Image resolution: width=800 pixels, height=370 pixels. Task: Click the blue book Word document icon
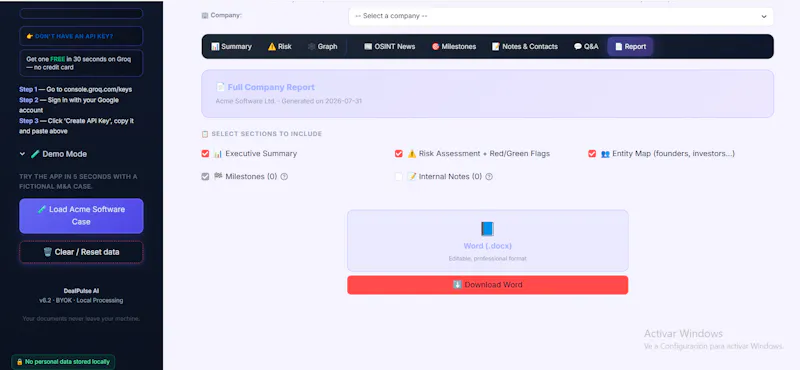pos(487,229)
